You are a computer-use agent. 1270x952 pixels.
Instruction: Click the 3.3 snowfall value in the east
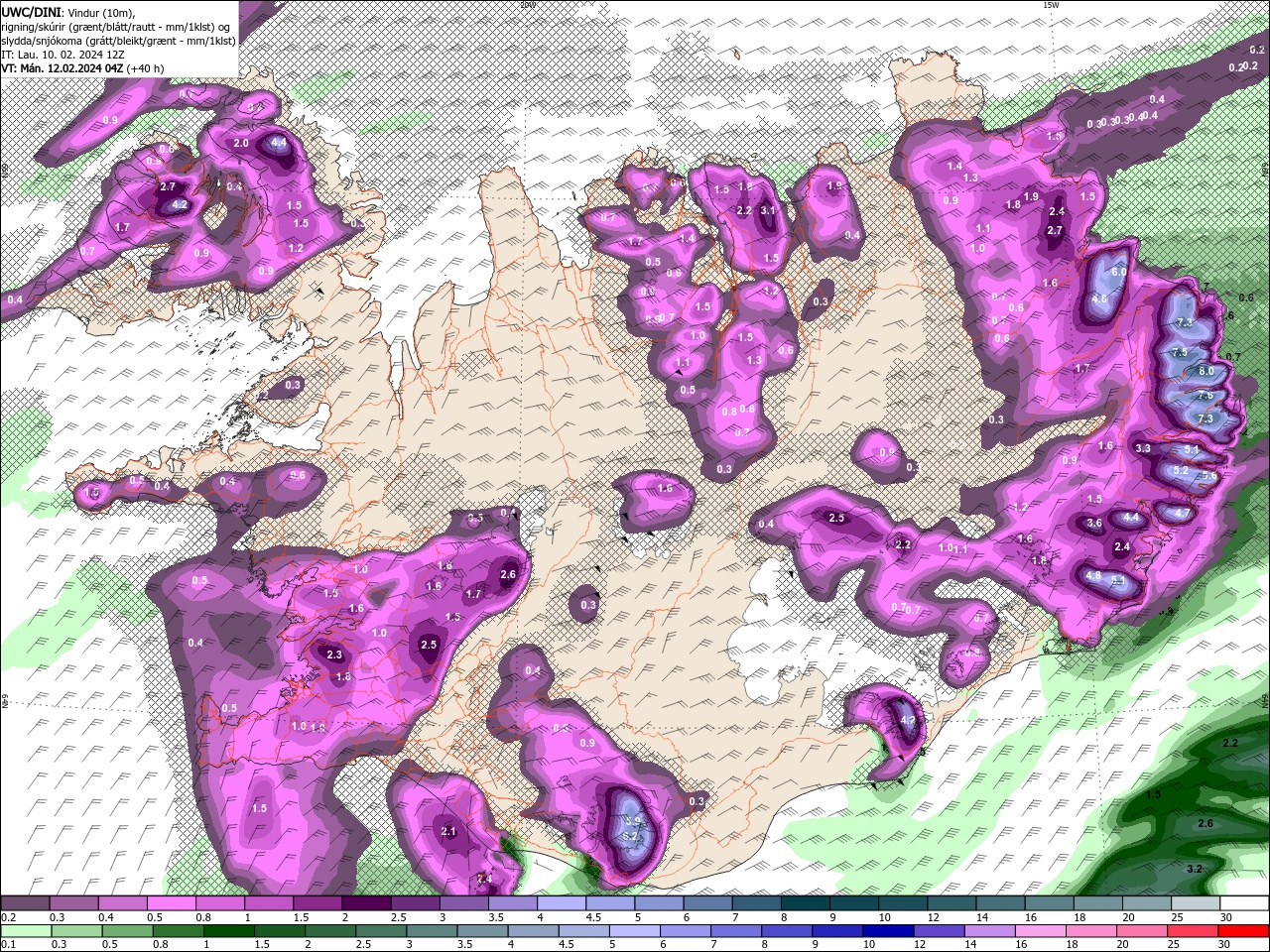(1143, 448)
